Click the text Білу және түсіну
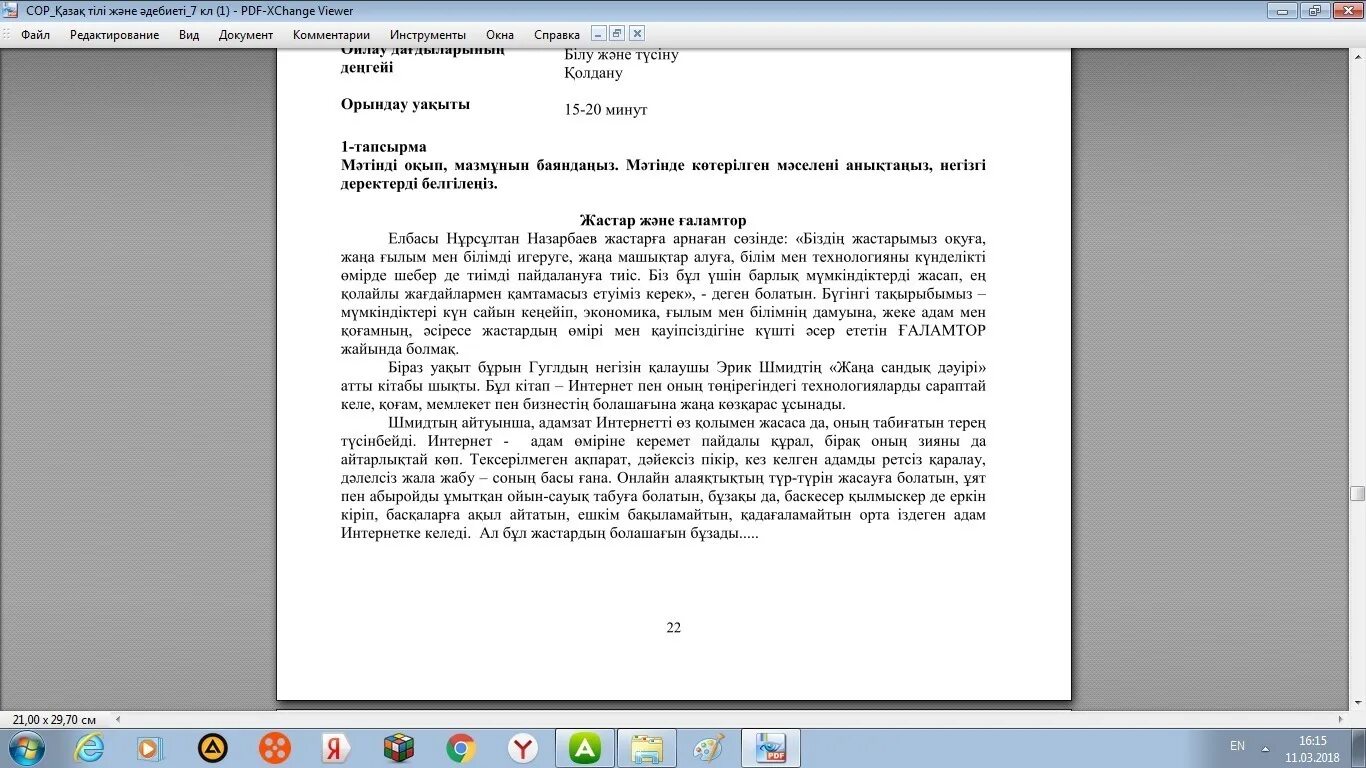The height and width of the screenshot is (768, 1366). coord(621,55)
